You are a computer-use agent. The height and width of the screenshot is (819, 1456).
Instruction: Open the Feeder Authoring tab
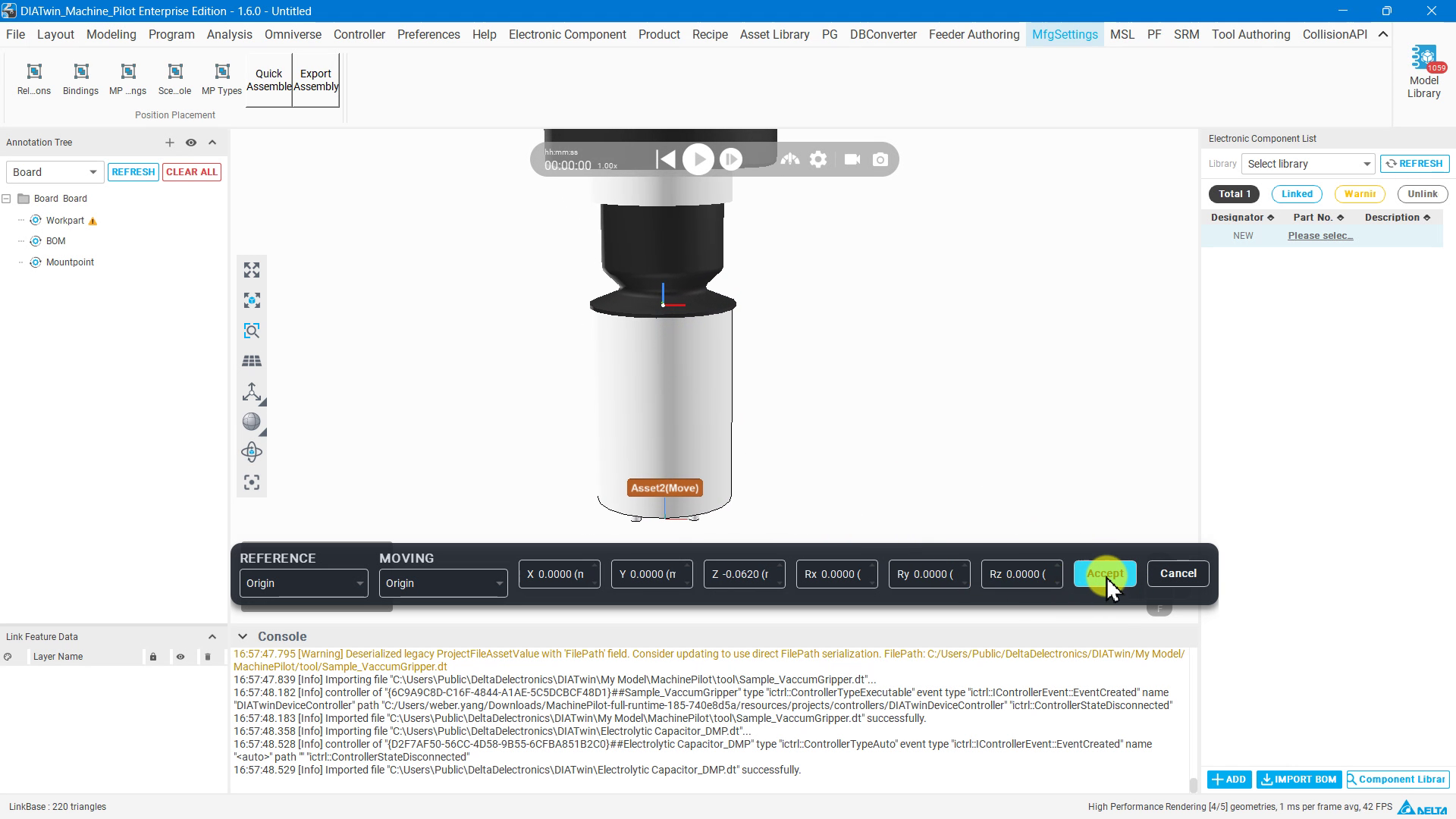tap(974, 35)
